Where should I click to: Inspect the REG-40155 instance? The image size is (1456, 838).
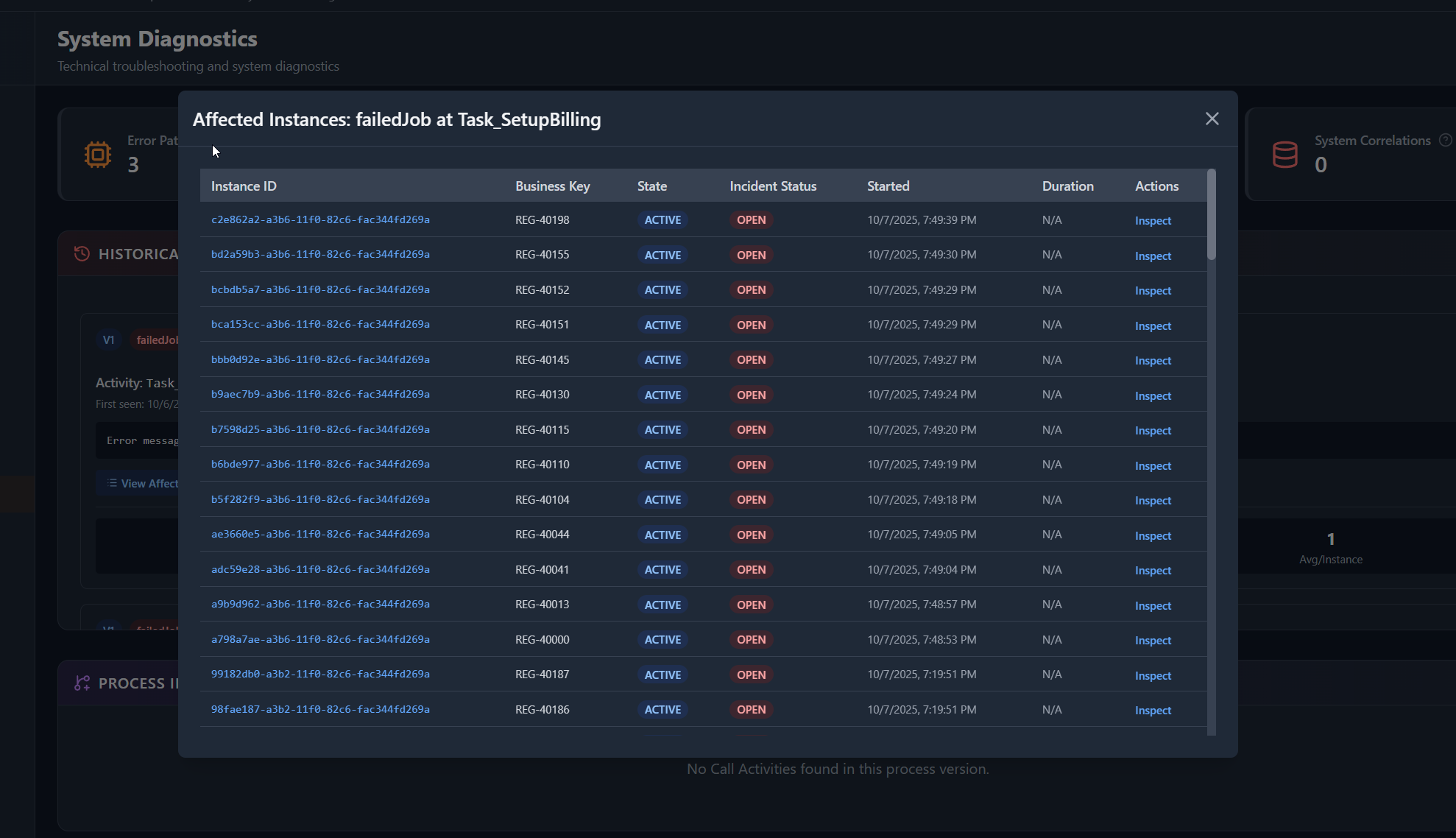(x=1152, y=256)
